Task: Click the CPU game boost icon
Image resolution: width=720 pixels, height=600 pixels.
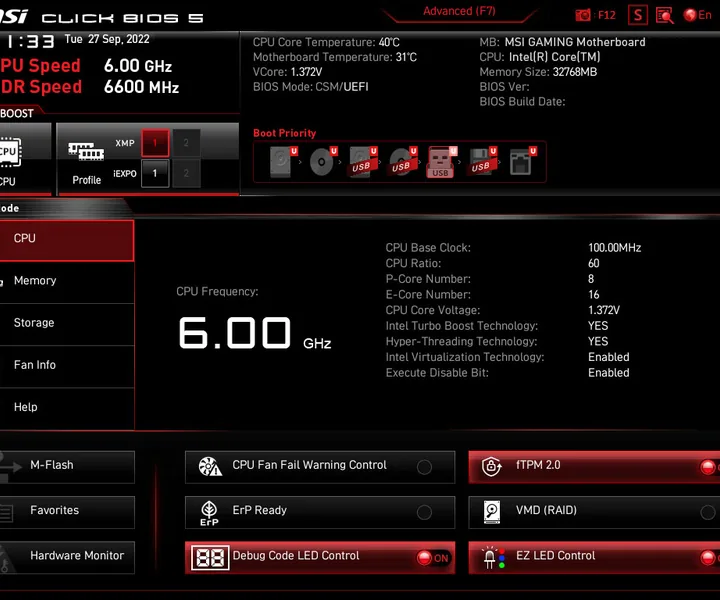Action: click(x=9, y=151)
